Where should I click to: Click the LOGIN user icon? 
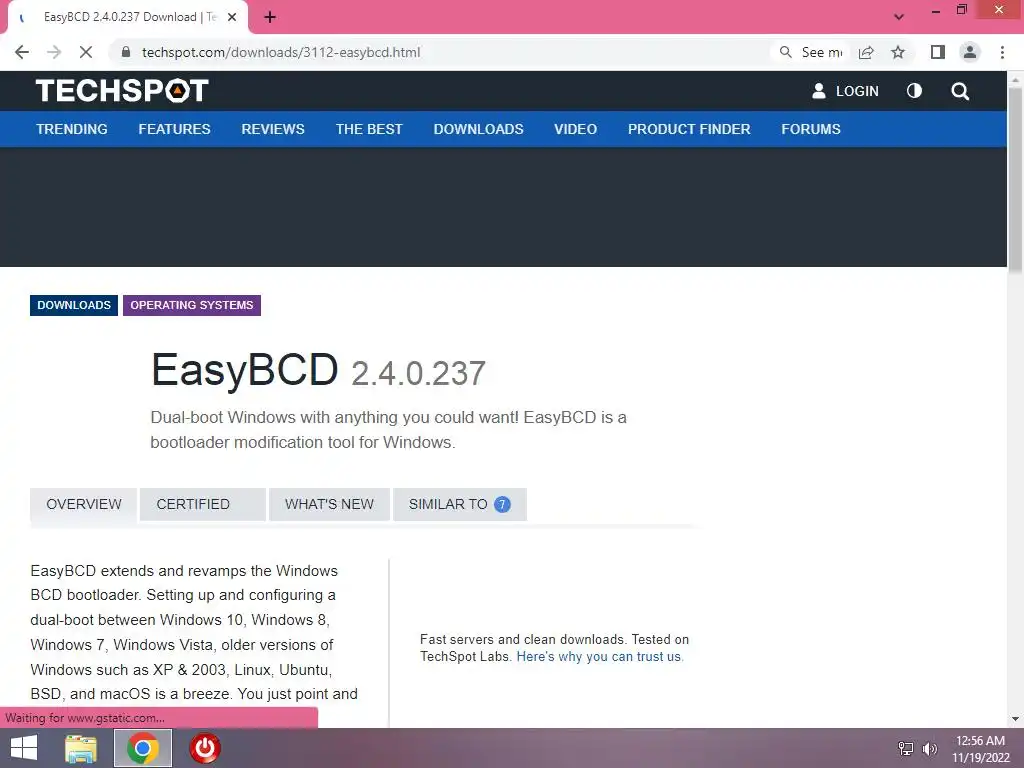tap(818, 91)
